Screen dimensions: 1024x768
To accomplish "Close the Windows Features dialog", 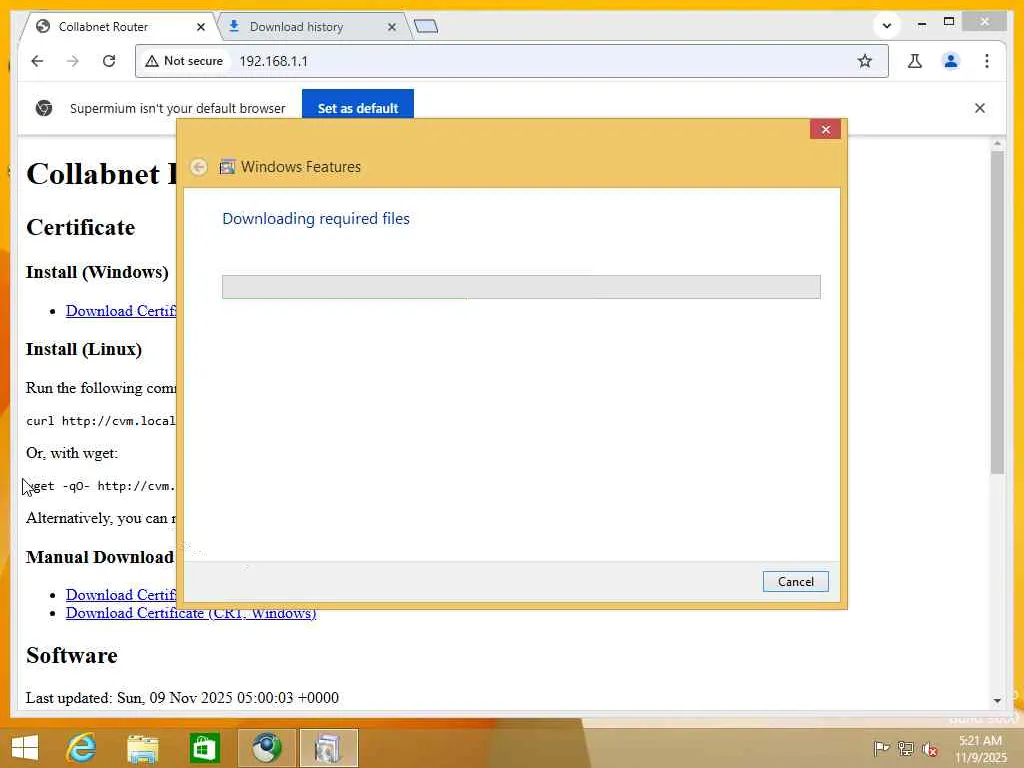I will 825,129.
